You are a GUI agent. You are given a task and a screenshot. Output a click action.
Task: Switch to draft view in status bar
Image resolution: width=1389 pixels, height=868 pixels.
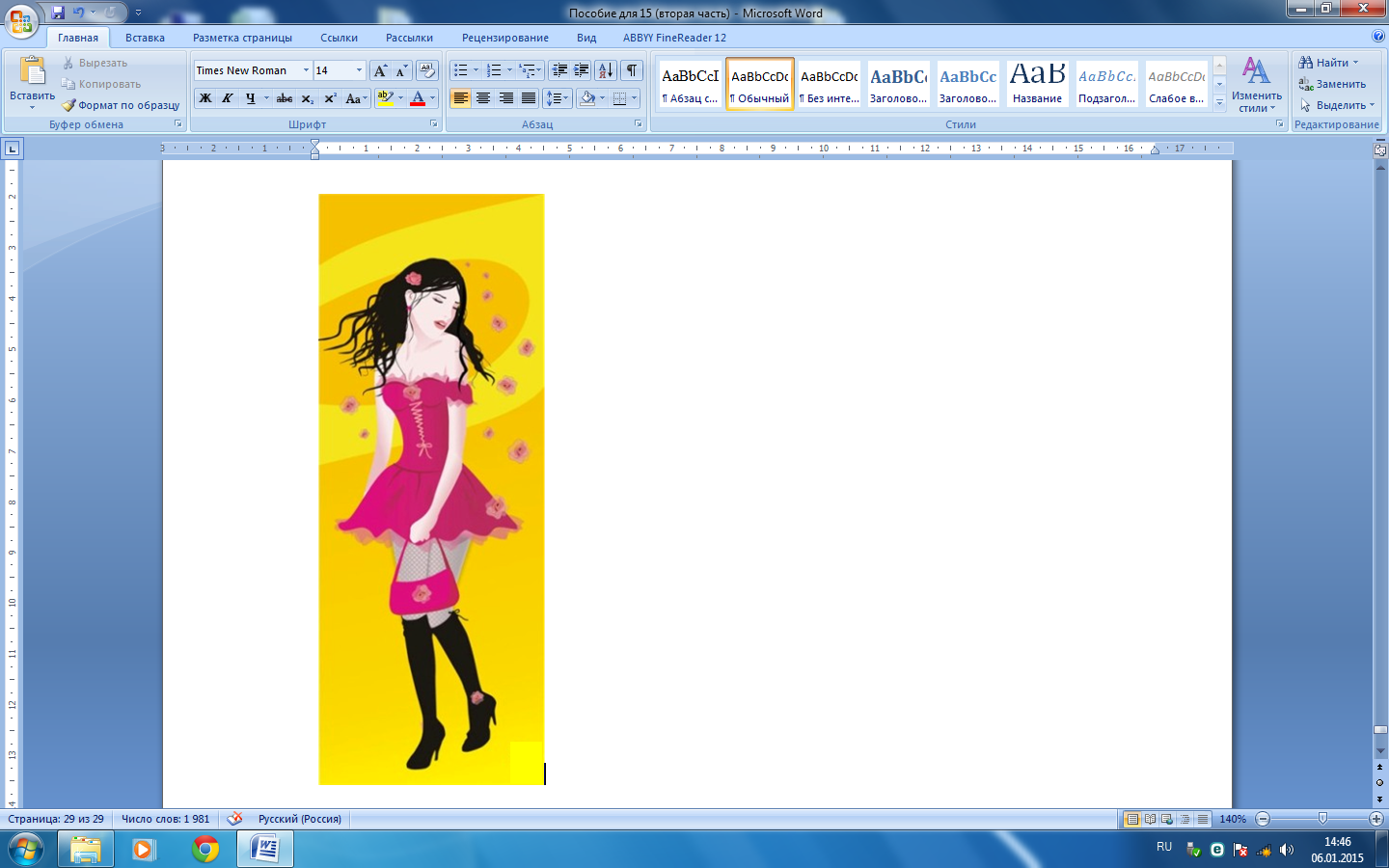pos(1202,819)
